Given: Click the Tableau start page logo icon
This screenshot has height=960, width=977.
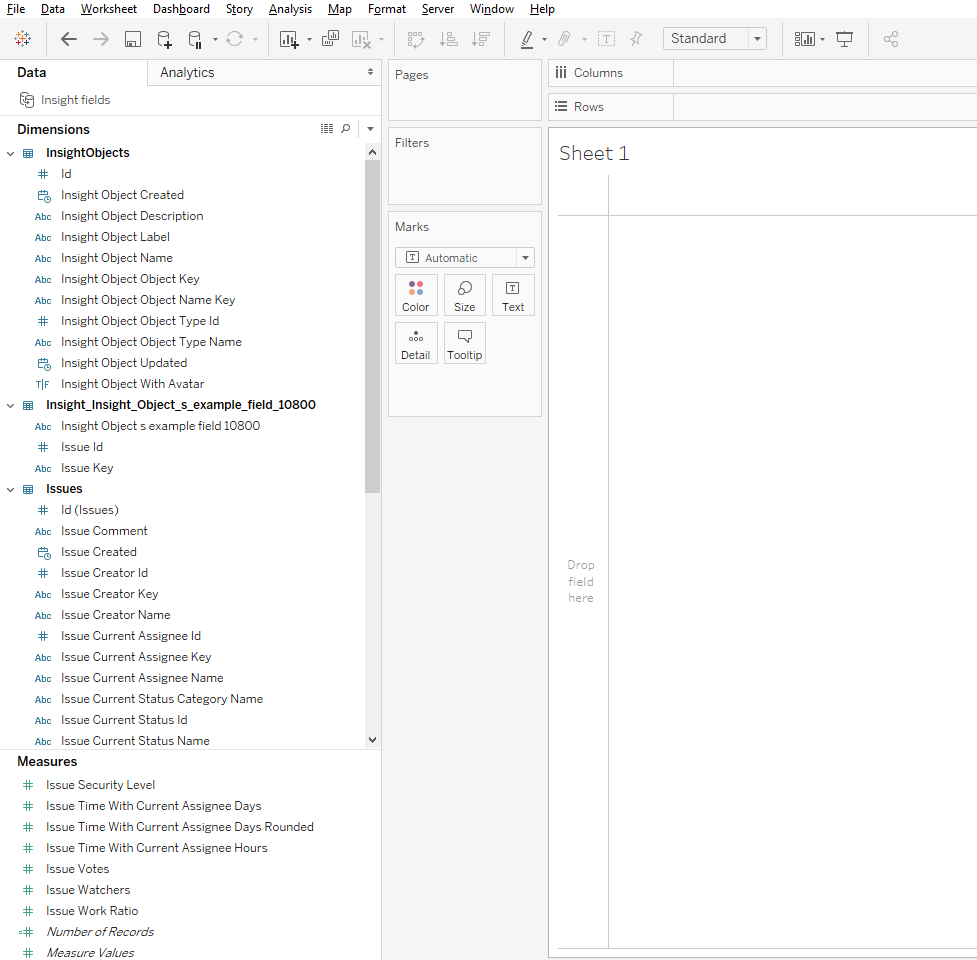Looking at the screenshot, I should click(22, 39).
